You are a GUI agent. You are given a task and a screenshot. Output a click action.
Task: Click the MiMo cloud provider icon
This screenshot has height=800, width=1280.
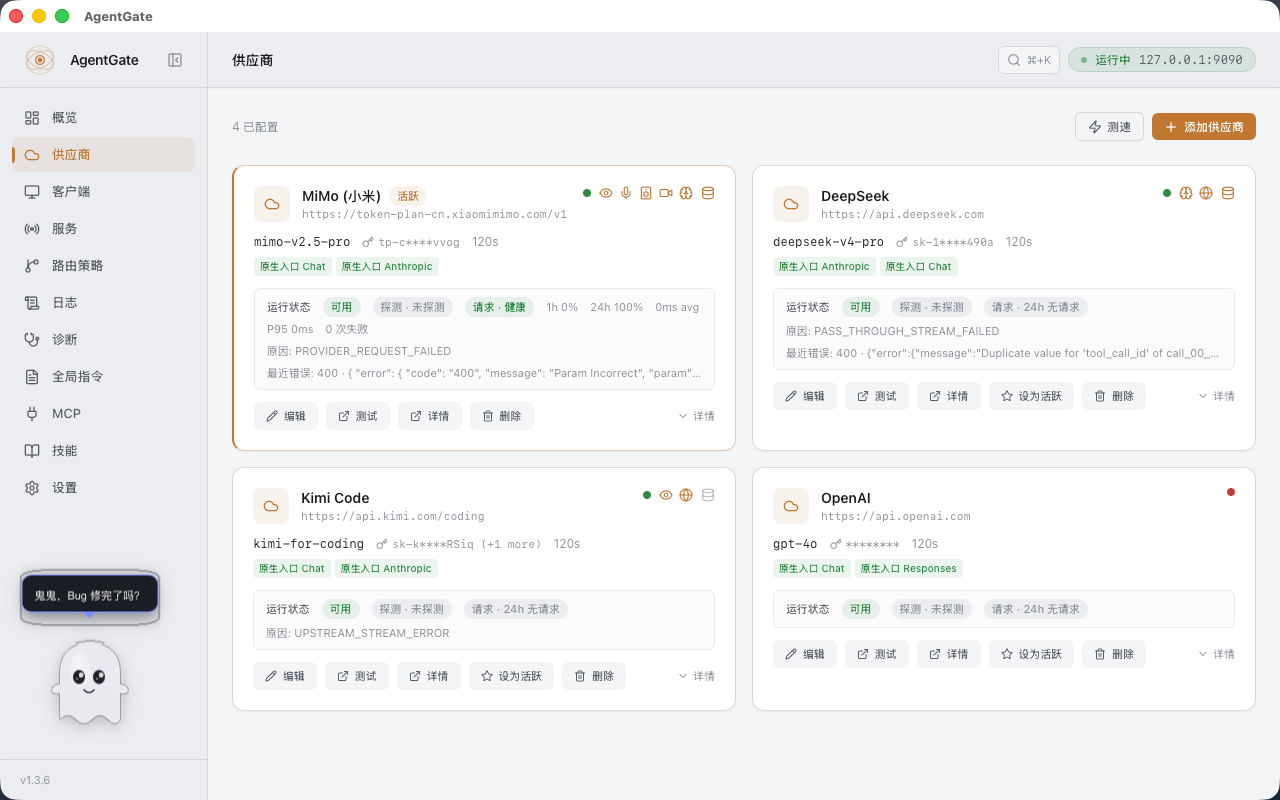[272, 204]
